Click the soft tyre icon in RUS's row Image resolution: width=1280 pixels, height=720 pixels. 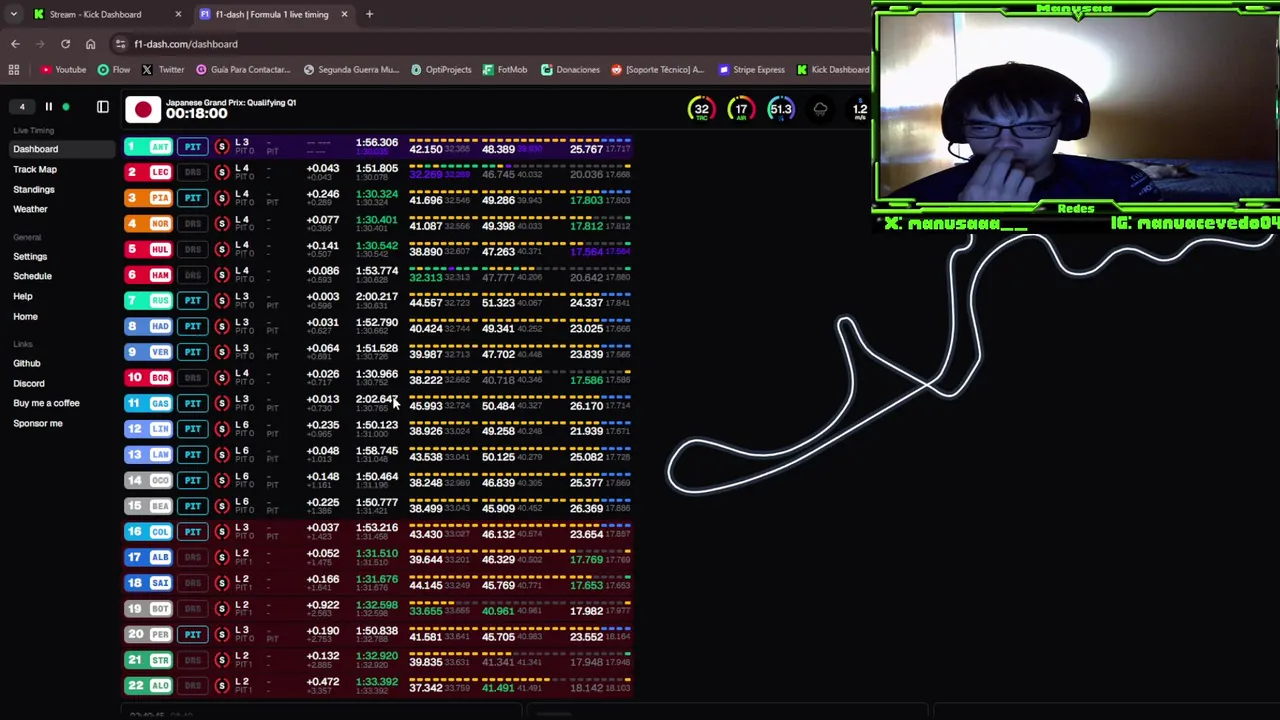pos(222,300)
